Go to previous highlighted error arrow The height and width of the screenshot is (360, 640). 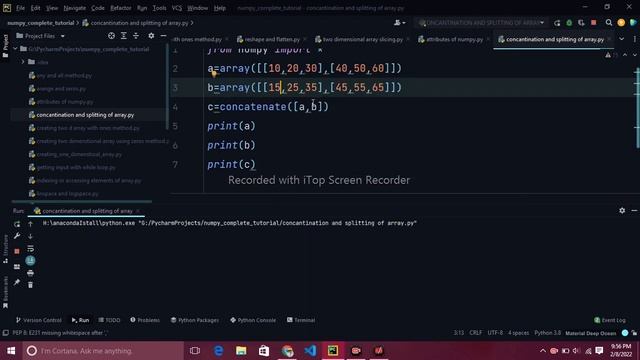click(x=625, y=55)
